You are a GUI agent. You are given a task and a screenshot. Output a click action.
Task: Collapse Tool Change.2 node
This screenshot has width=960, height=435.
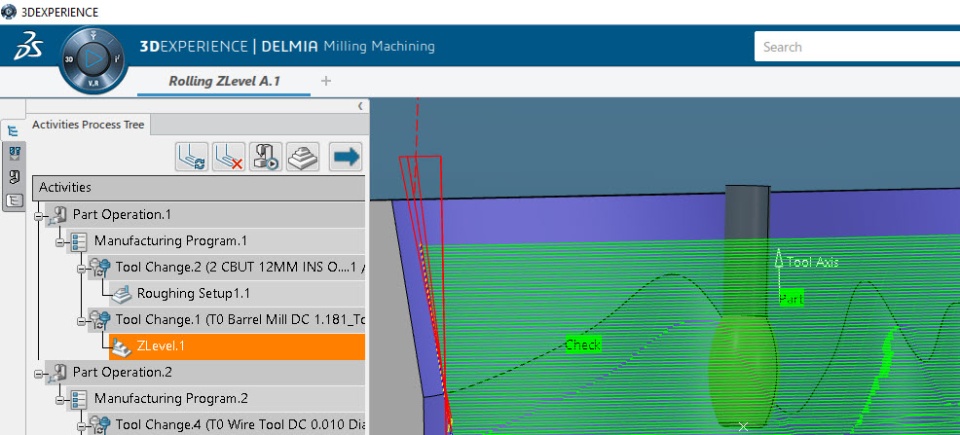(x=81, y=268)
